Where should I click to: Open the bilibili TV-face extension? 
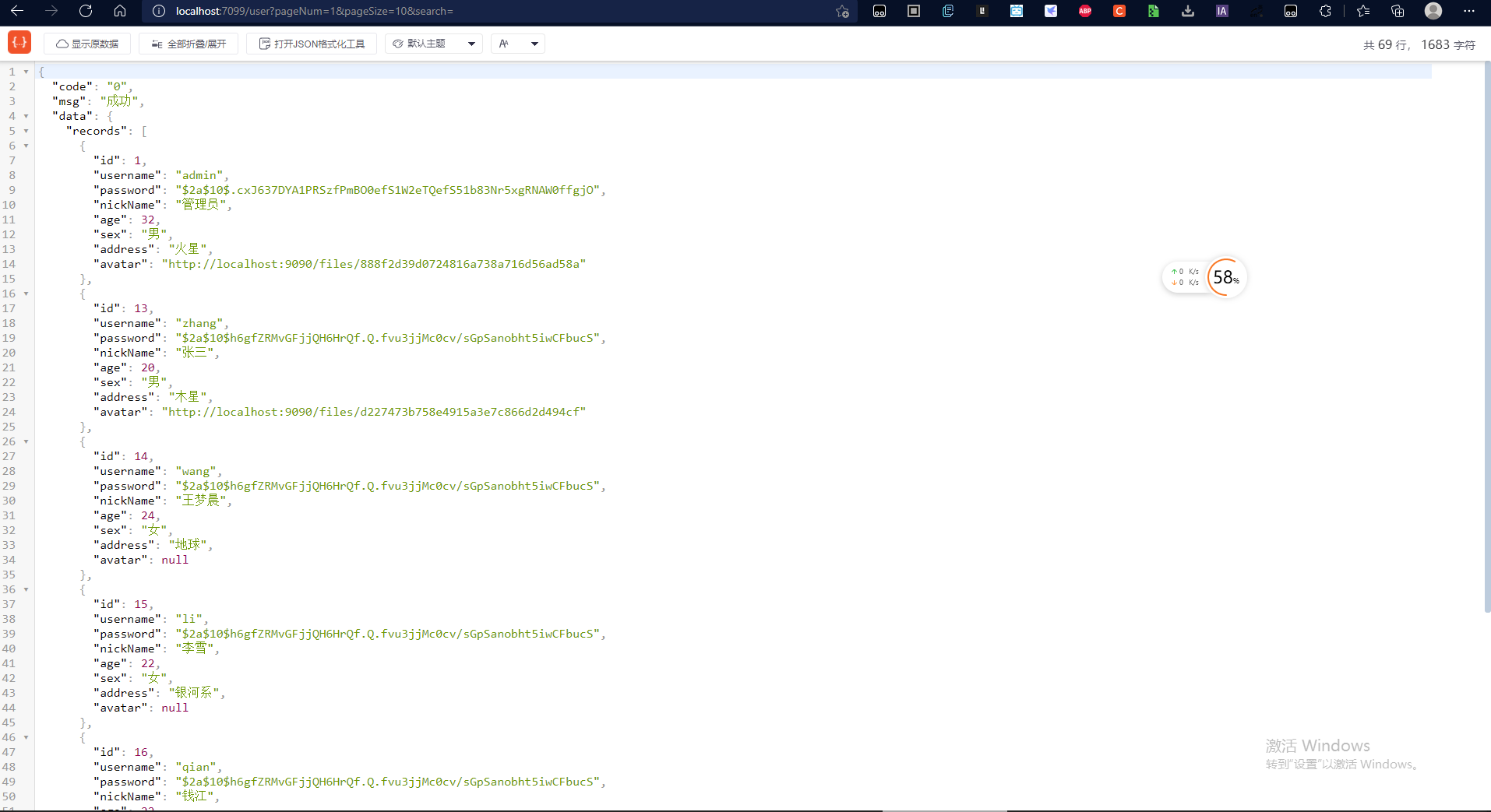coord(1017,11)
